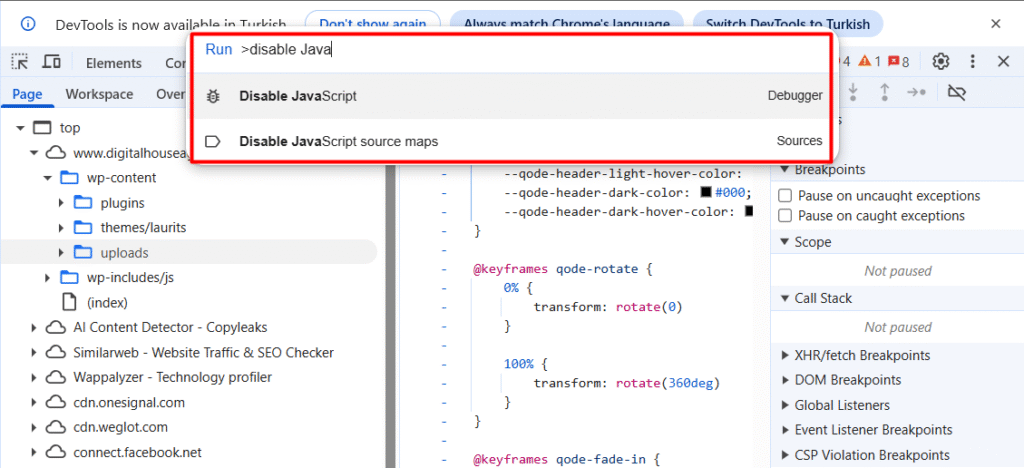The width and height of the screenshot is (1024, 468).
Task: Click the deactivate breakpoints icon
Action: click(957, 93)
